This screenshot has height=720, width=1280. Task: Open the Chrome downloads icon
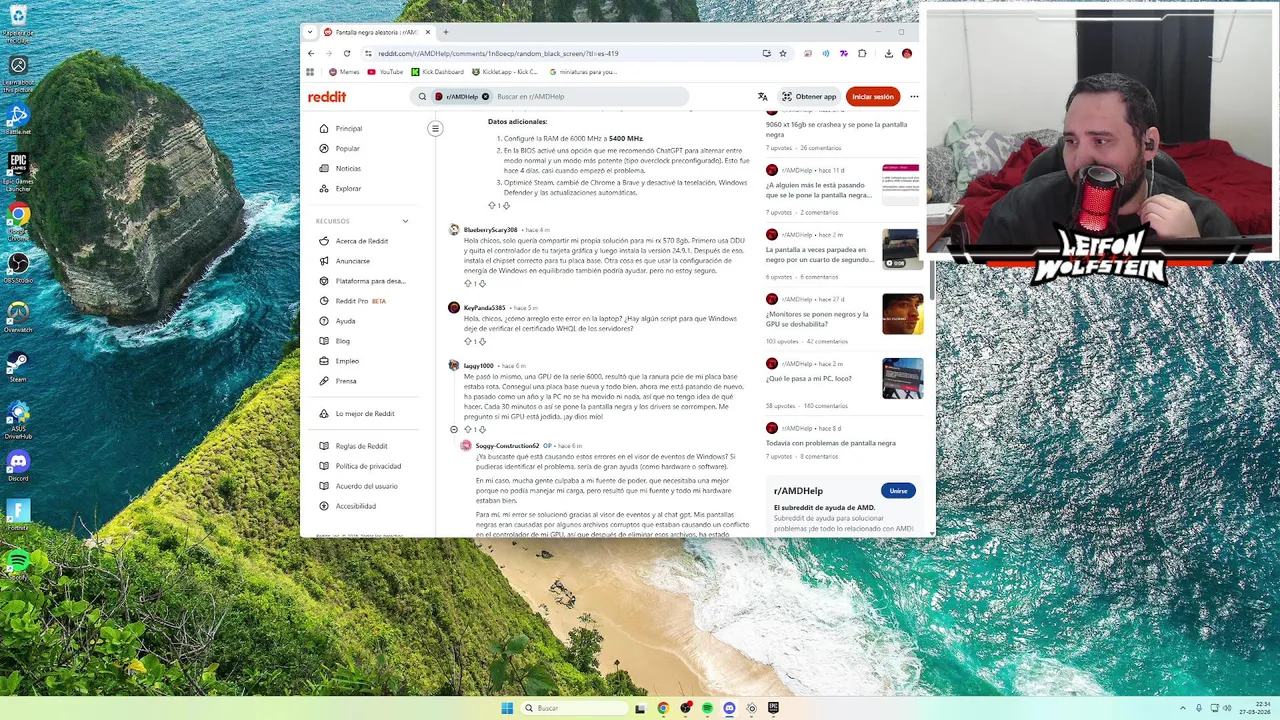point(888,53)
